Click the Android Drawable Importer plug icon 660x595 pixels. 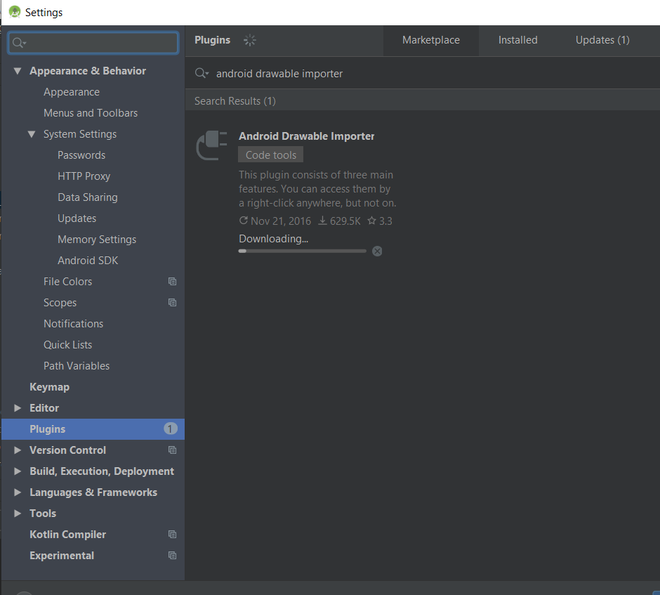pos(212,145)
